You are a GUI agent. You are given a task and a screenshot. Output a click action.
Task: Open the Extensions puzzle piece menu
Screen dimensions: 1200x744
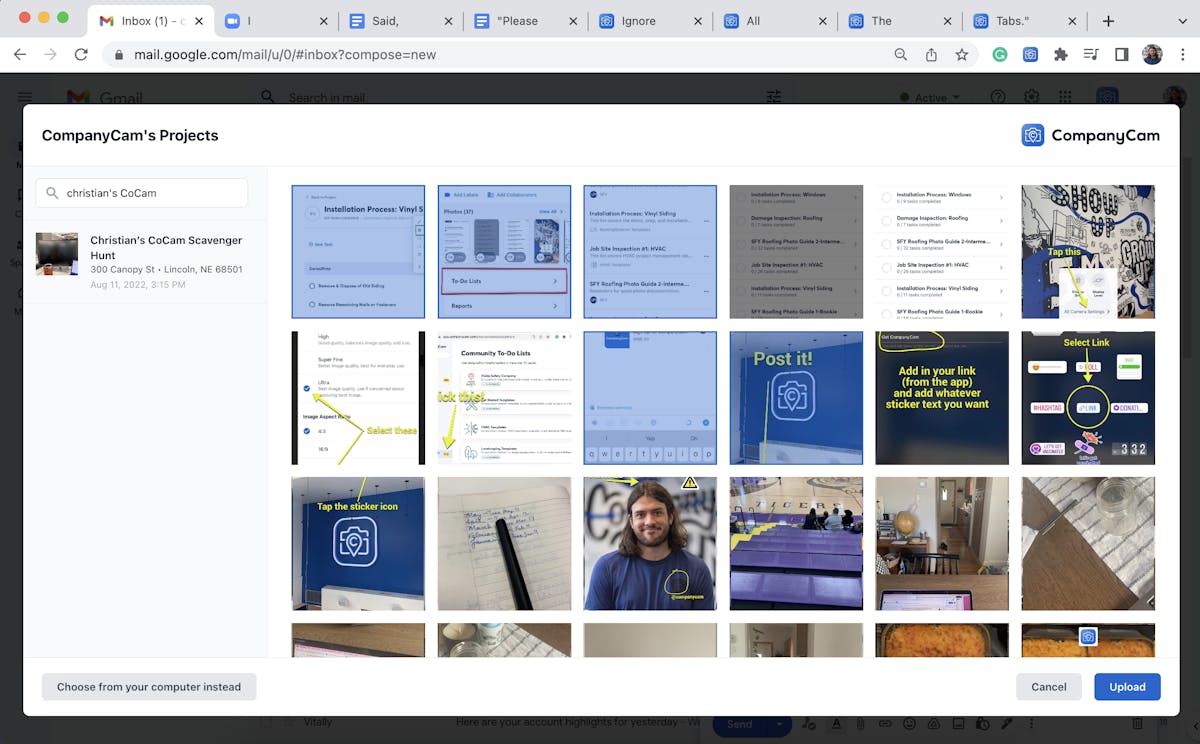pos(1060,55)
